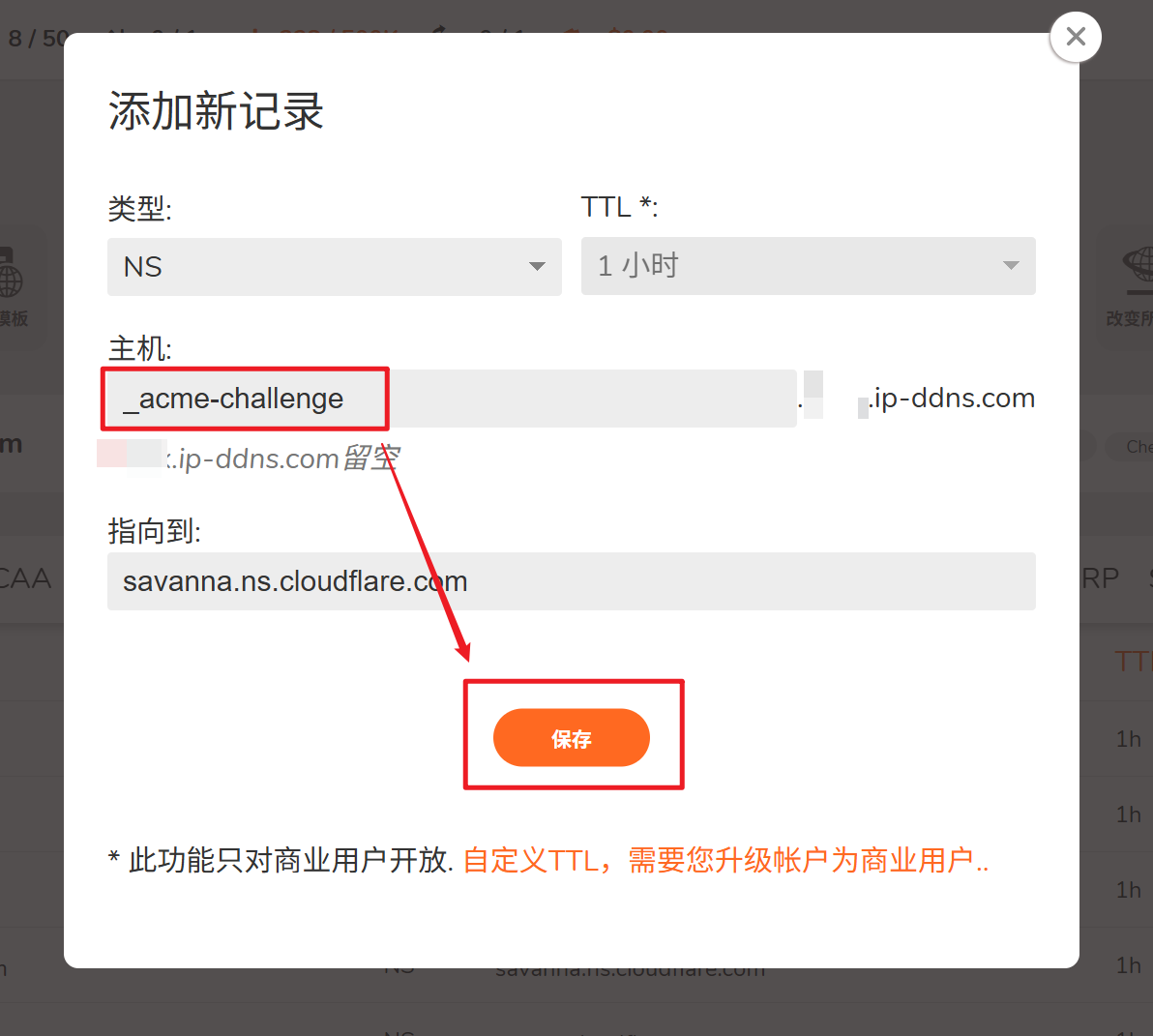This screenshot has height=1036, width=1153.
Task: Click the .ip-ddns.com 留空 hint text
Action: (281, 459)
